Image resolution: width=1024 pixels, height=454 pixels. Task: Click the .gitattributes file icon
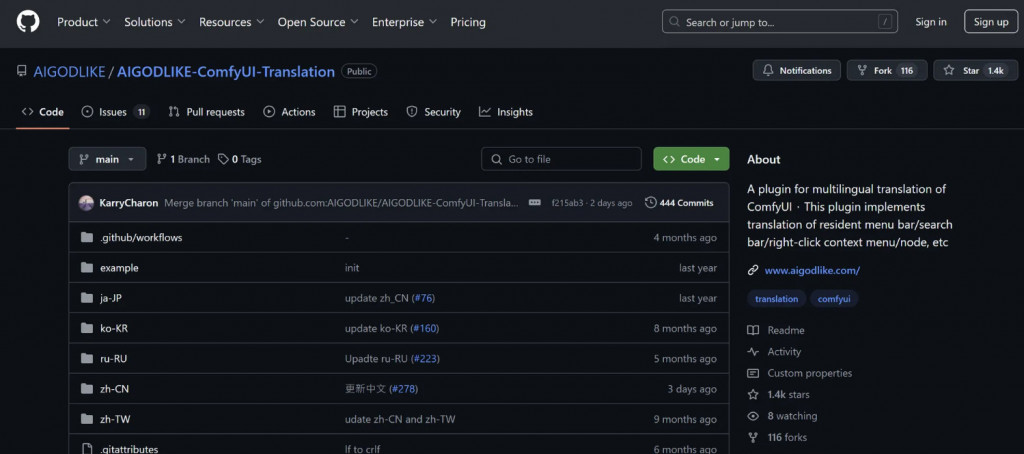point(87,449)
